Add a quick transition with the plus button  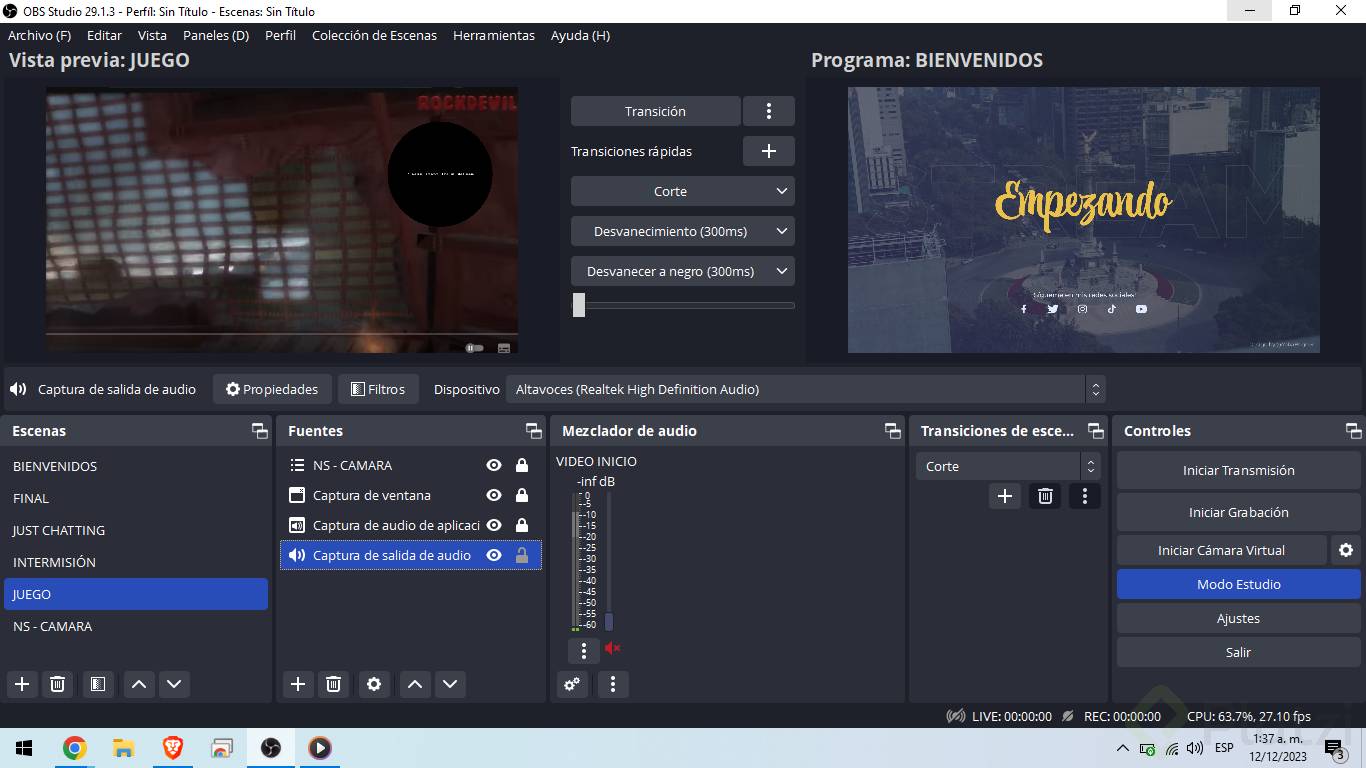[x=769, y=151]
